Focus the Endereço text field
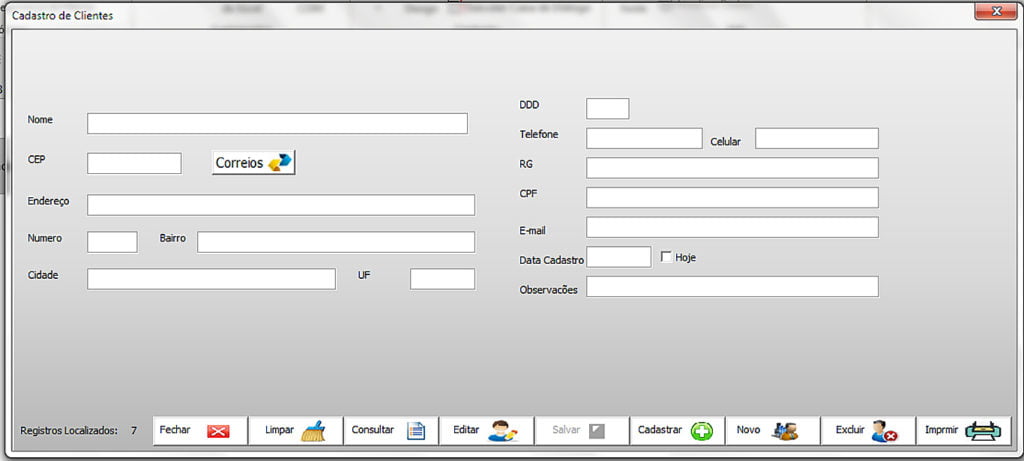This screenshot has width=1024, height=461. (281, 204)
